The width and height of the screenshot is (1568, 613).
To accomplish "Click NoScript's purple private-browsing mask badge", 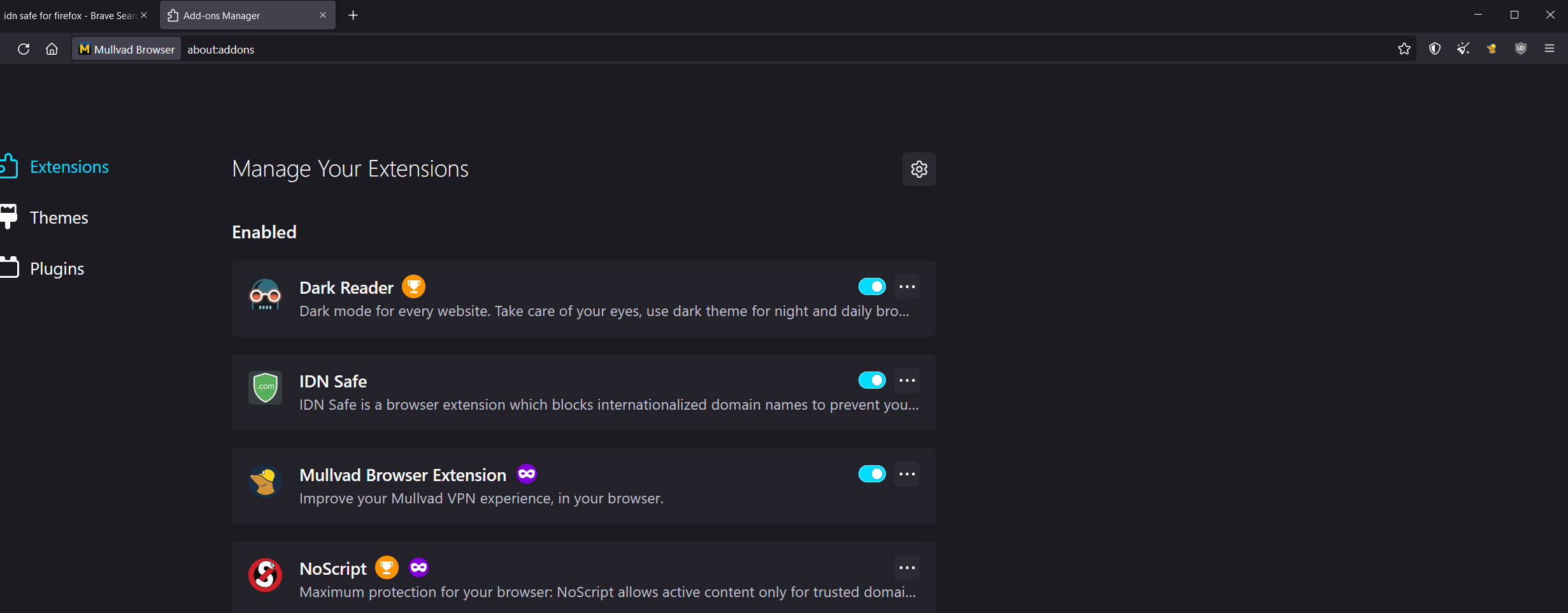I will click(x=418, y=568).
